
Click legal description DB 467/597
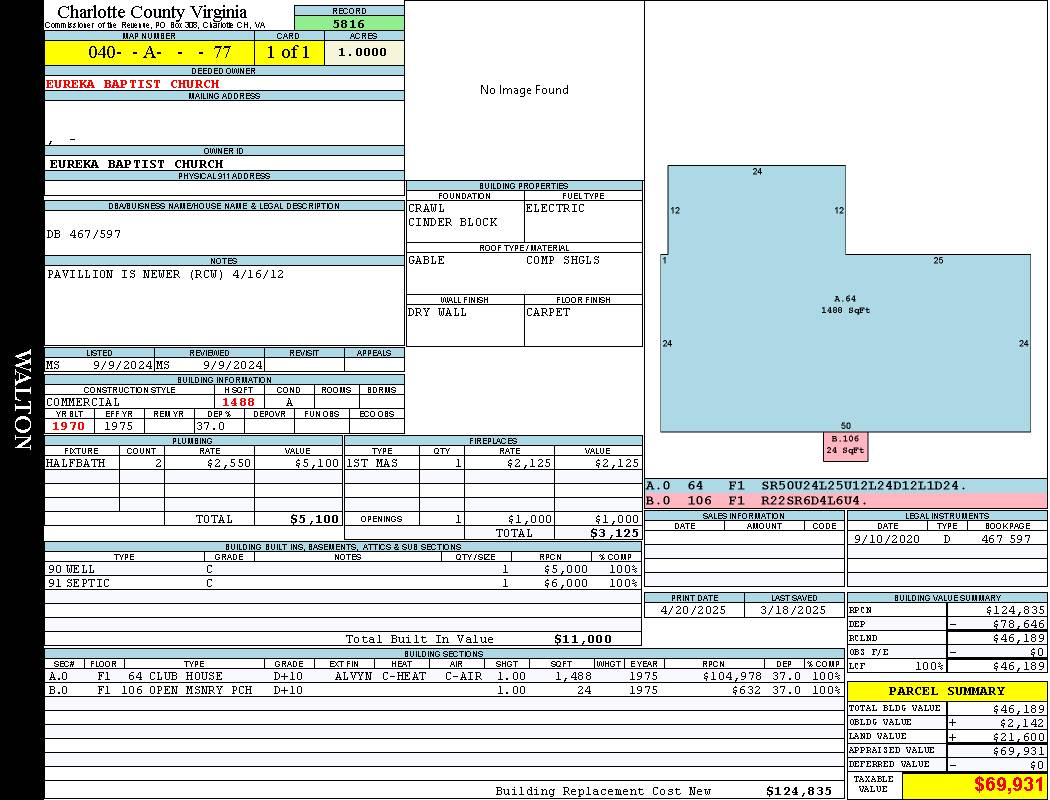[84, 234]
